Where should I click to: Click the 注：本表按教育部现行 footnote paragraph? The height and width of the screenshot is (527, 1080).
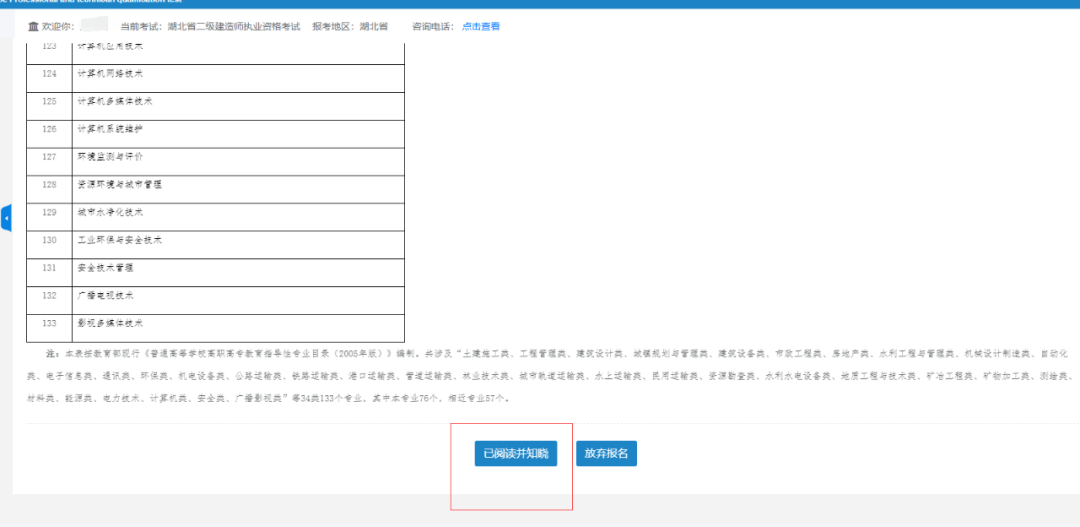click(x=549, y=375)
